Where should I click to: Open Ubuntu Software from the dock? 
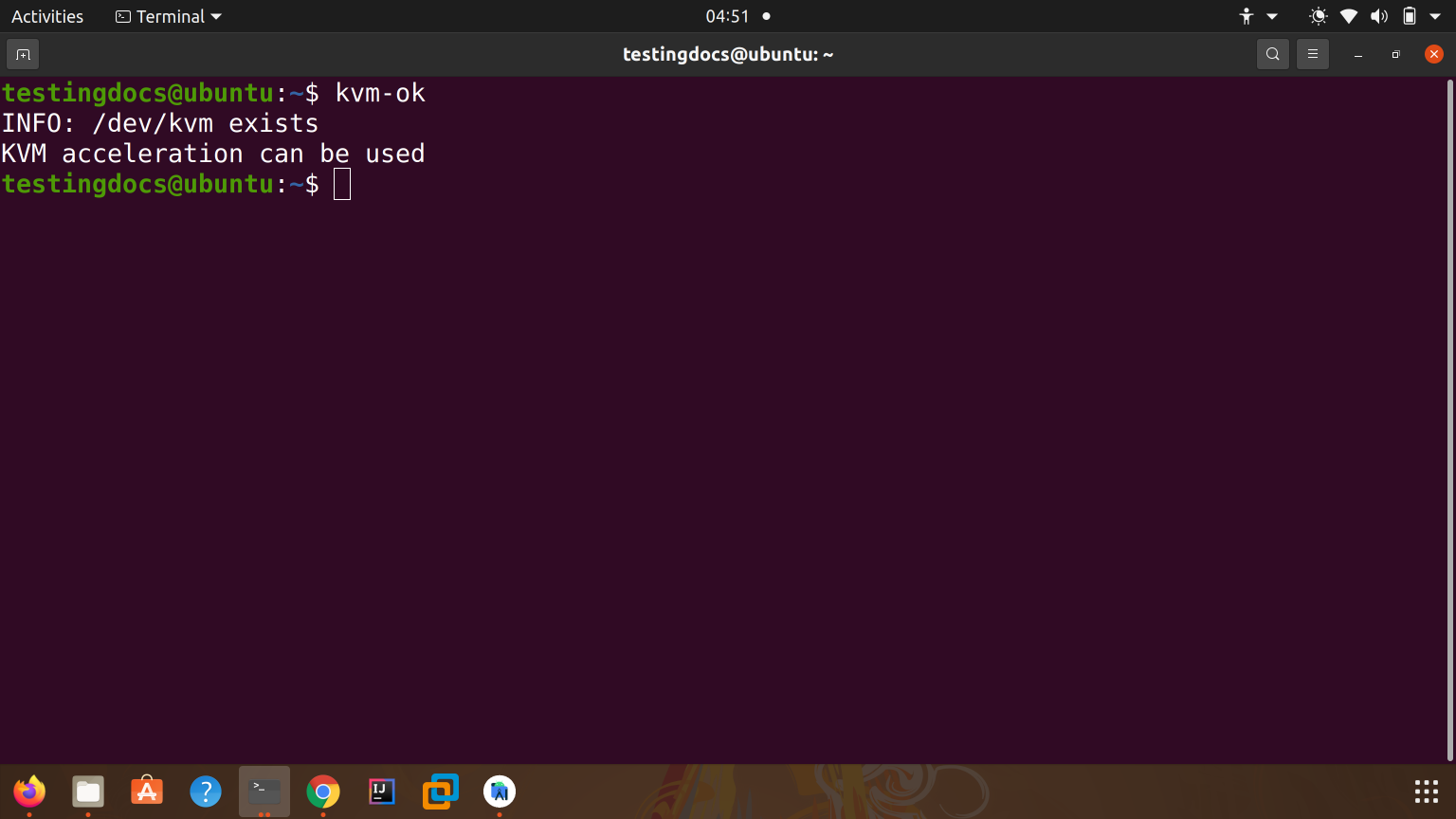pos(147,791)
